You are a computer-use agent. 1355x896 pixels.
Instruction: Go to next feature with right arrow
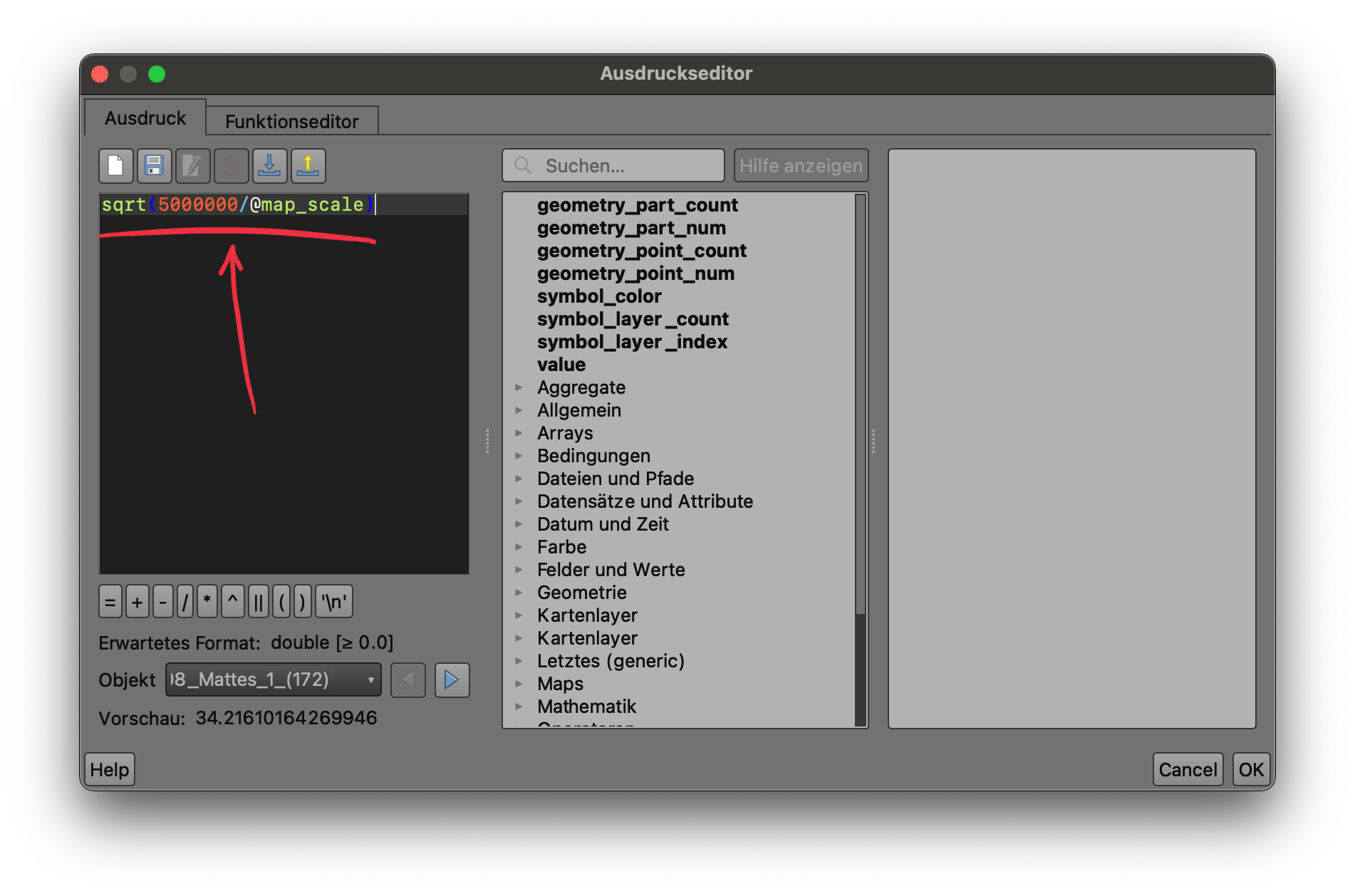coord(452,680)
